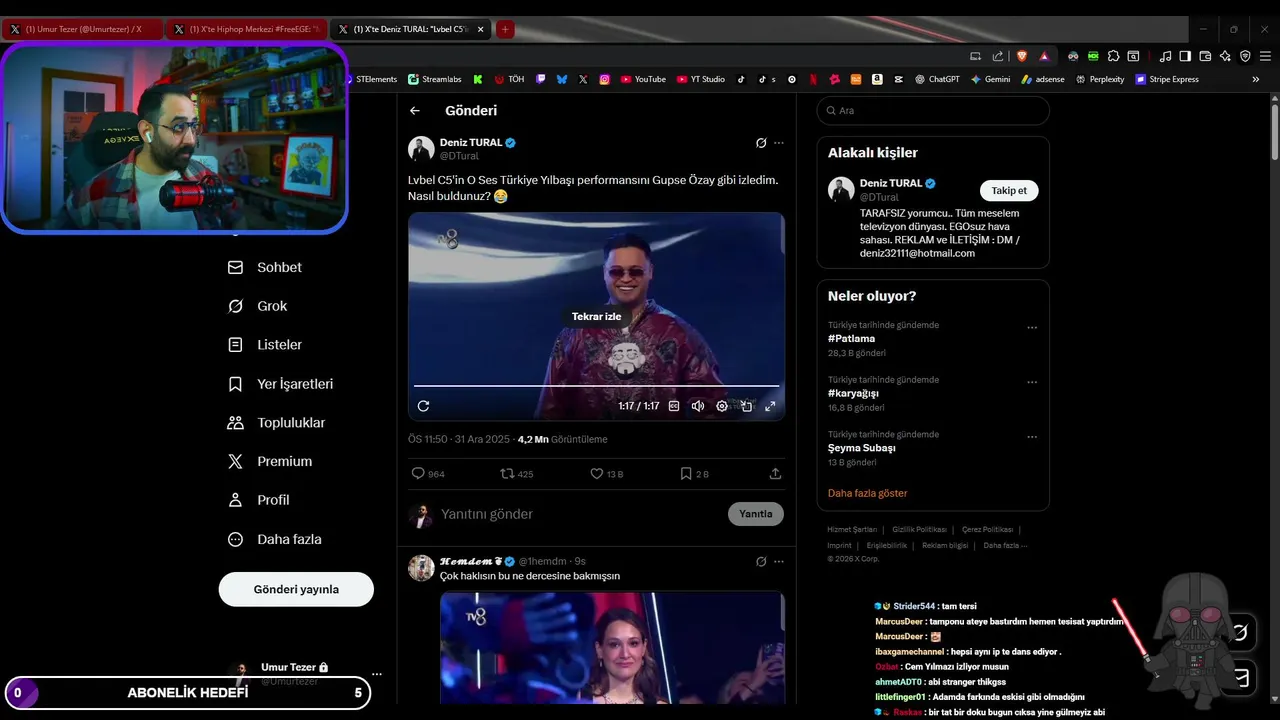Bookmark the tweet showing 2 B
This screenshot has height=720, width=1280.
[694, 474]
